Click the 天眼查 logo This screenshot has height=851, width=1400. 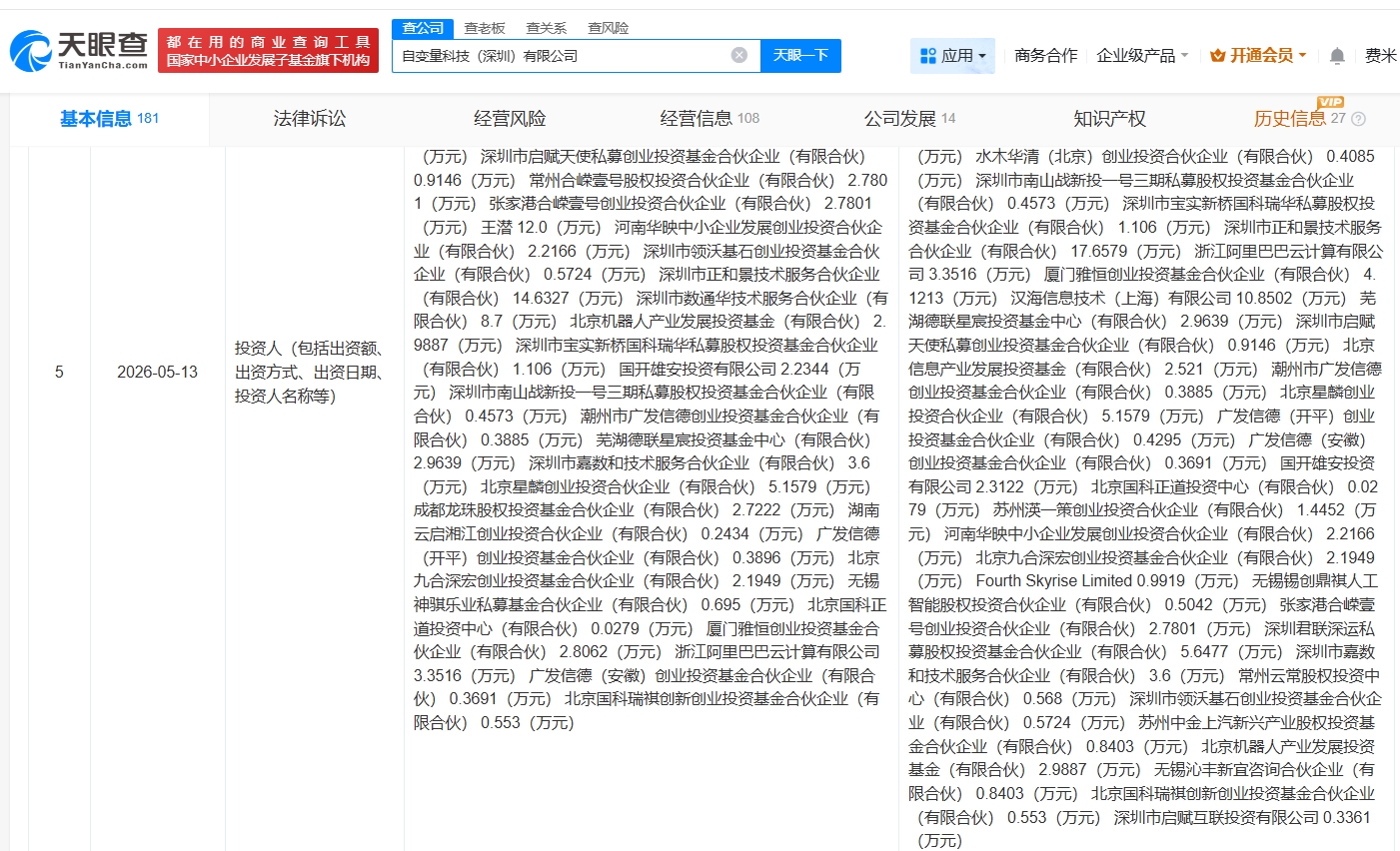point(79,50)
